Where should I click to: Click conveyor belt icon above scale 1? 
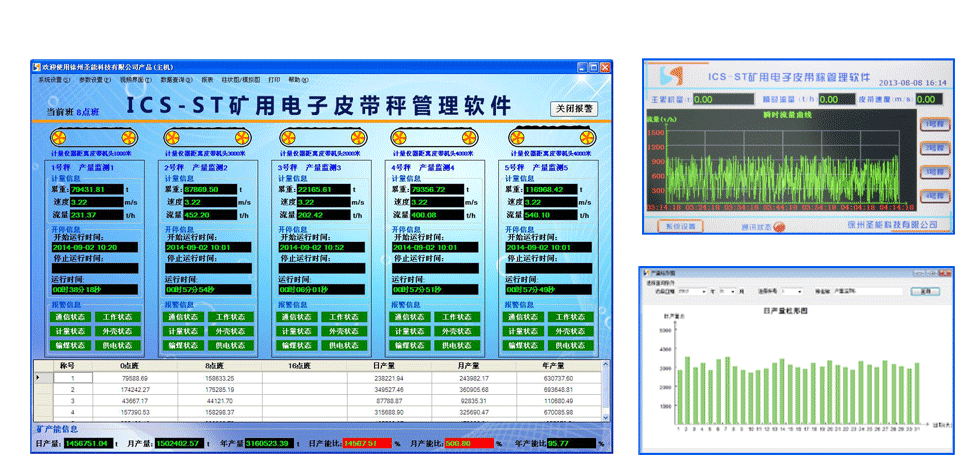pyautogui.click(x=91, y=137)
